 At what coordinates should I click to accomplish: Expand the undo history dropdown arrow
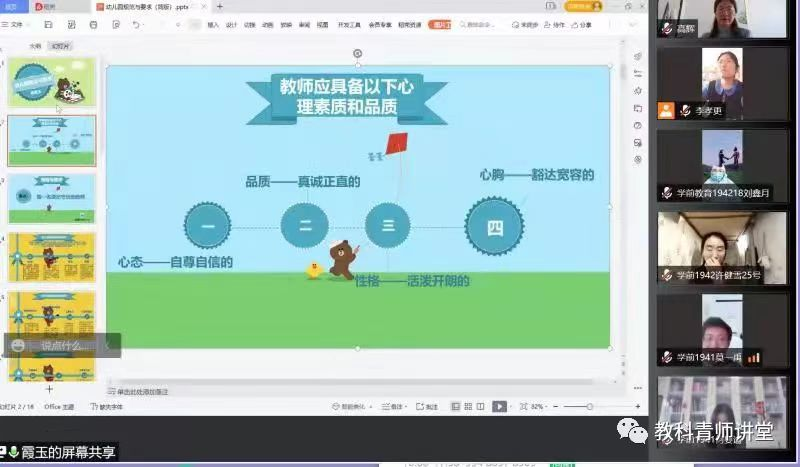pos(146,25)
